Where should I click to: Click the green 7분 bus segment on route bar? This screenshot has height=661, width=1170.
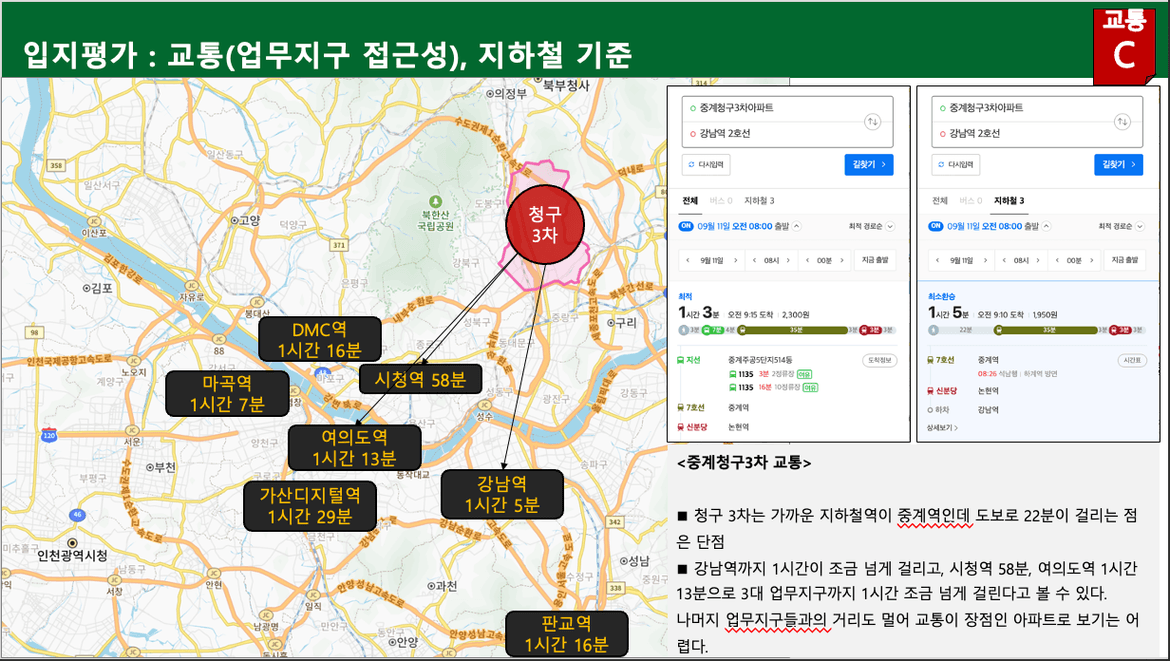coord(714,330)
